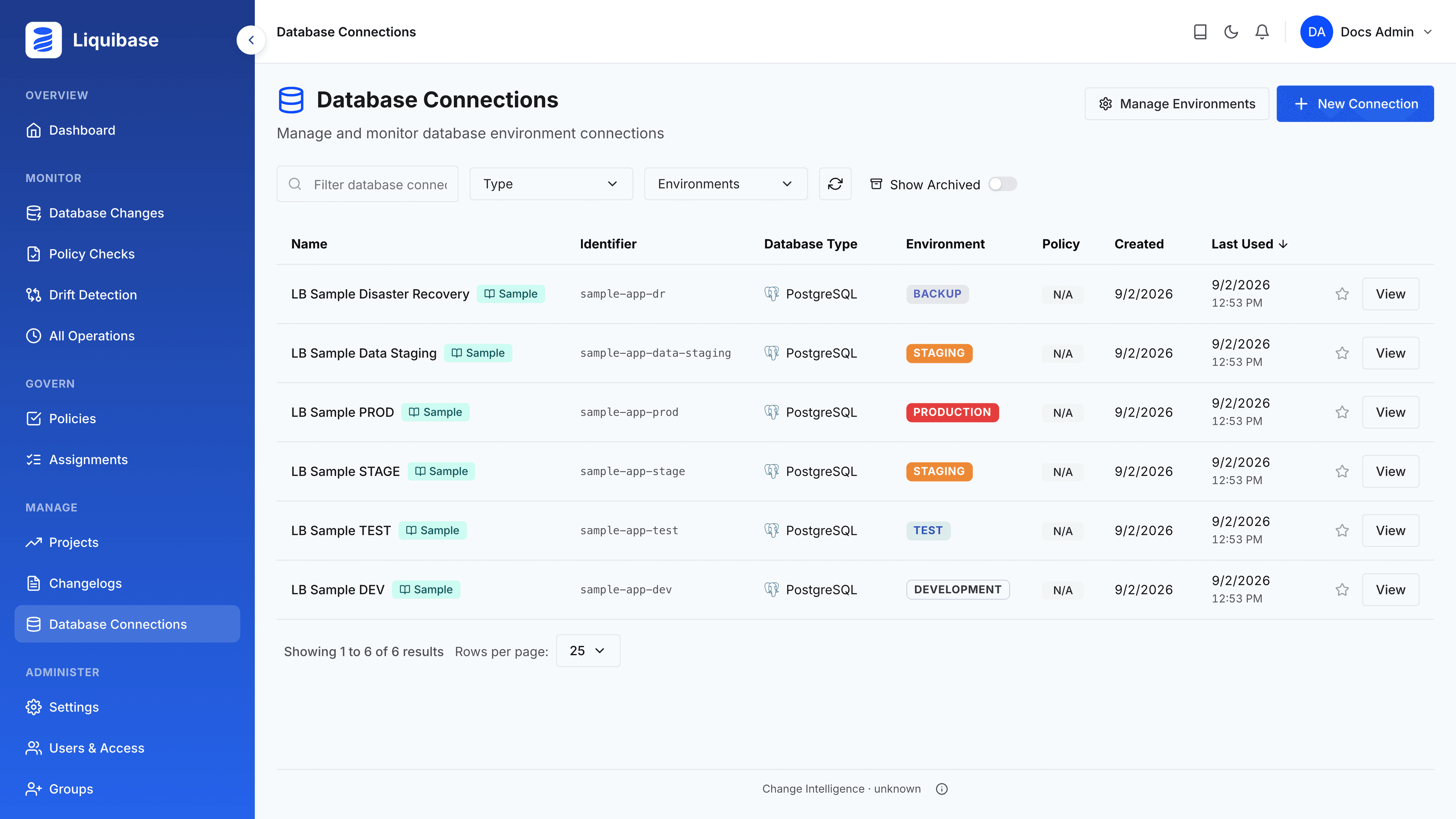
Task: View the LB Sample Disaster Recovery connection
Action: point(1390,294)
